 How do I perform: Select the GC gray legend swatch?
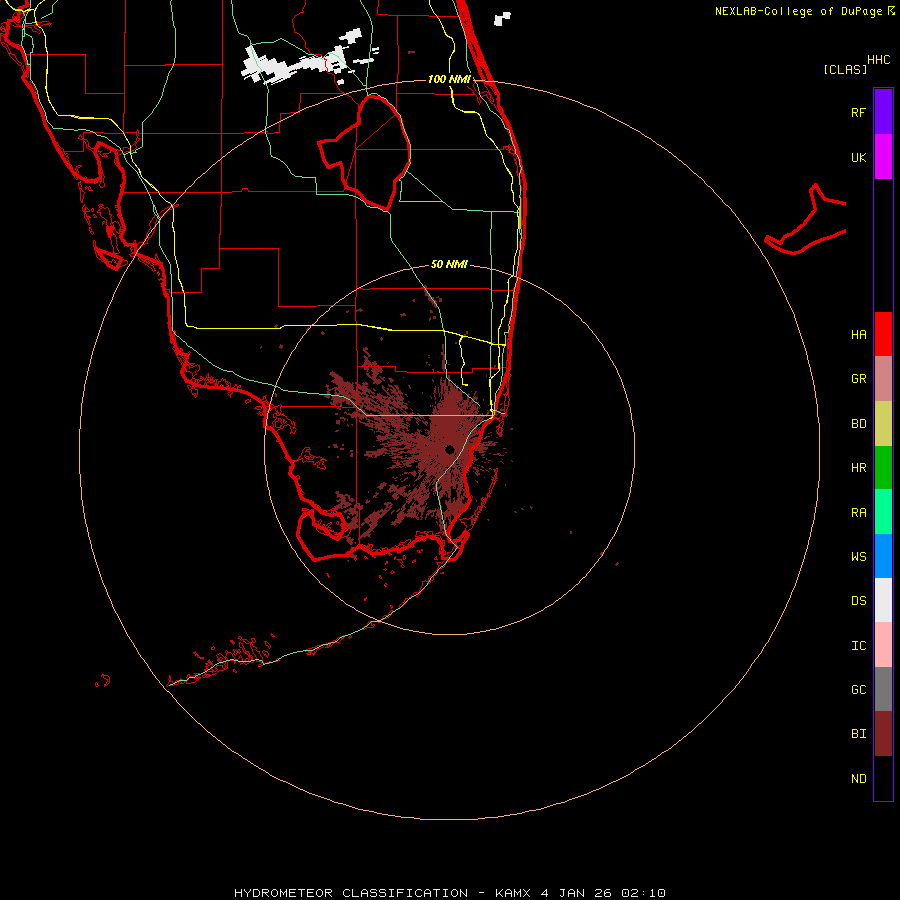pos(883,689)
